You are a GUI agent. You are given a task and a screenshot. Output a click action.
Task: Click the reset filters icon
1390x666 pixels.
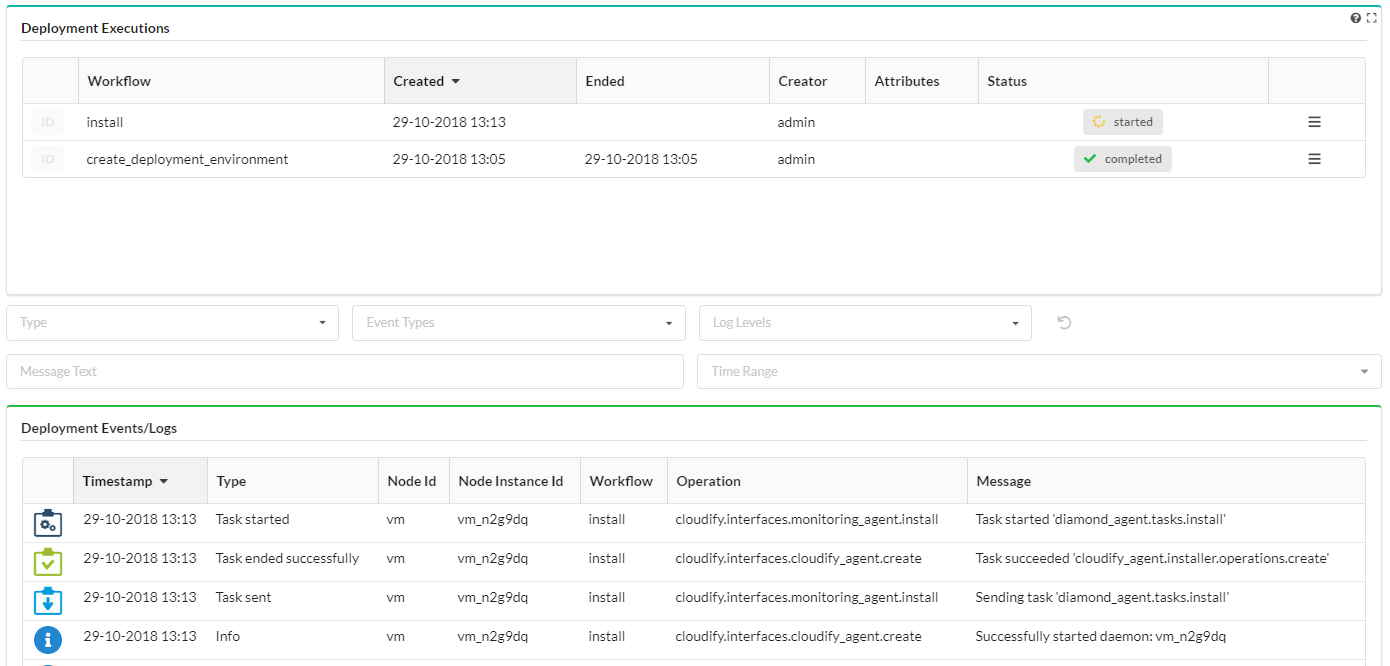[x=1064, y=323]
